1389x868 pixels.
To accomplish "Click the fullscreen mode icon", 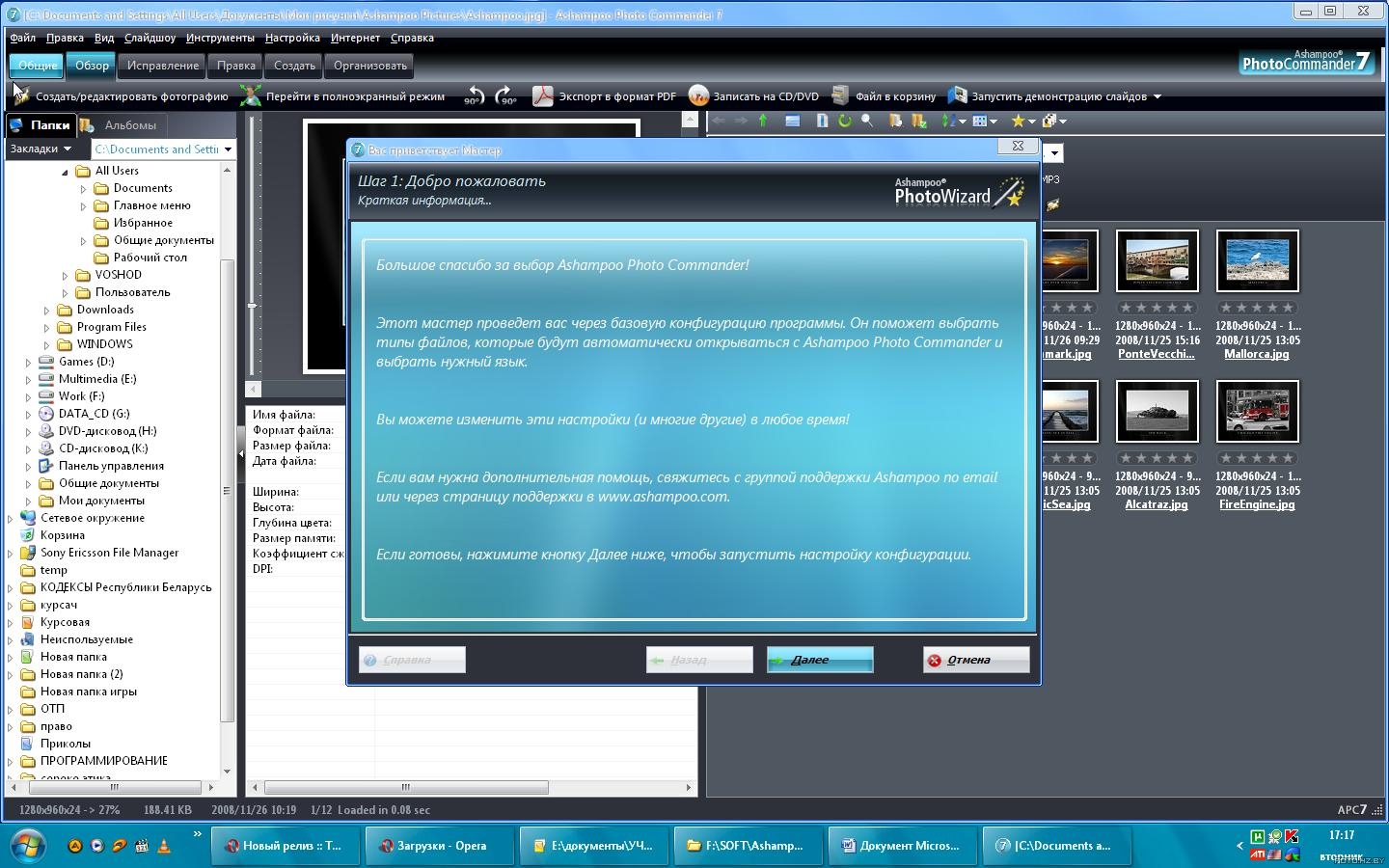I will tap(251, 95).
